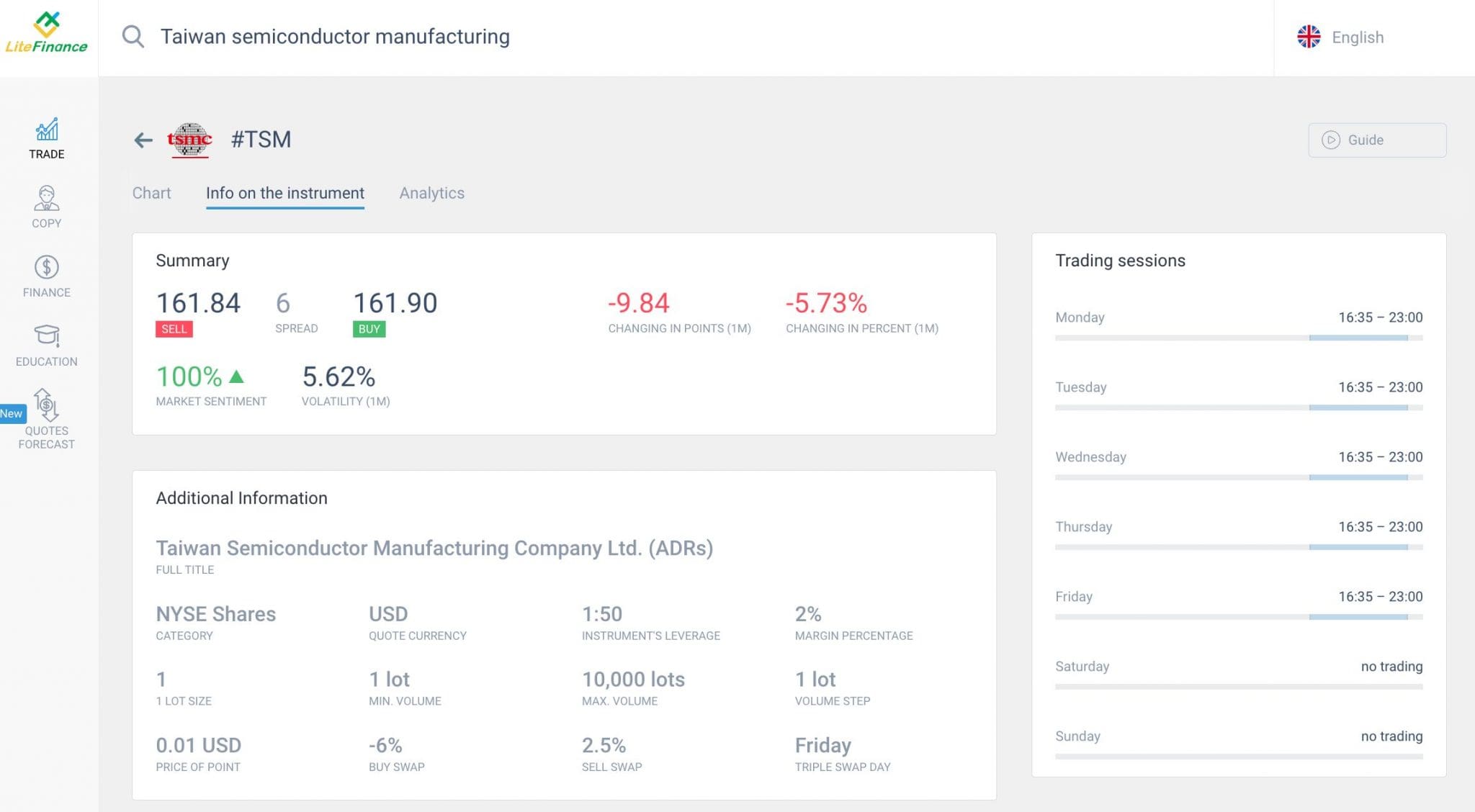Open the Education graduation cap icon
The image size is (1475, 812).
47,335
